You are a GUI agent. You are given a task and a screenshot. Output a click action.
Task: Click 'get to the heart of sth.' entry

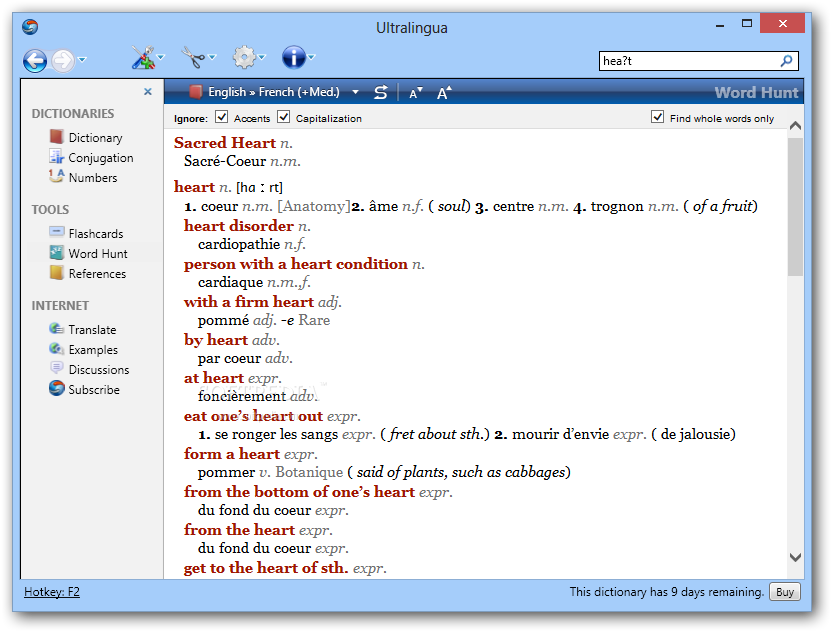tap(266, 568)
